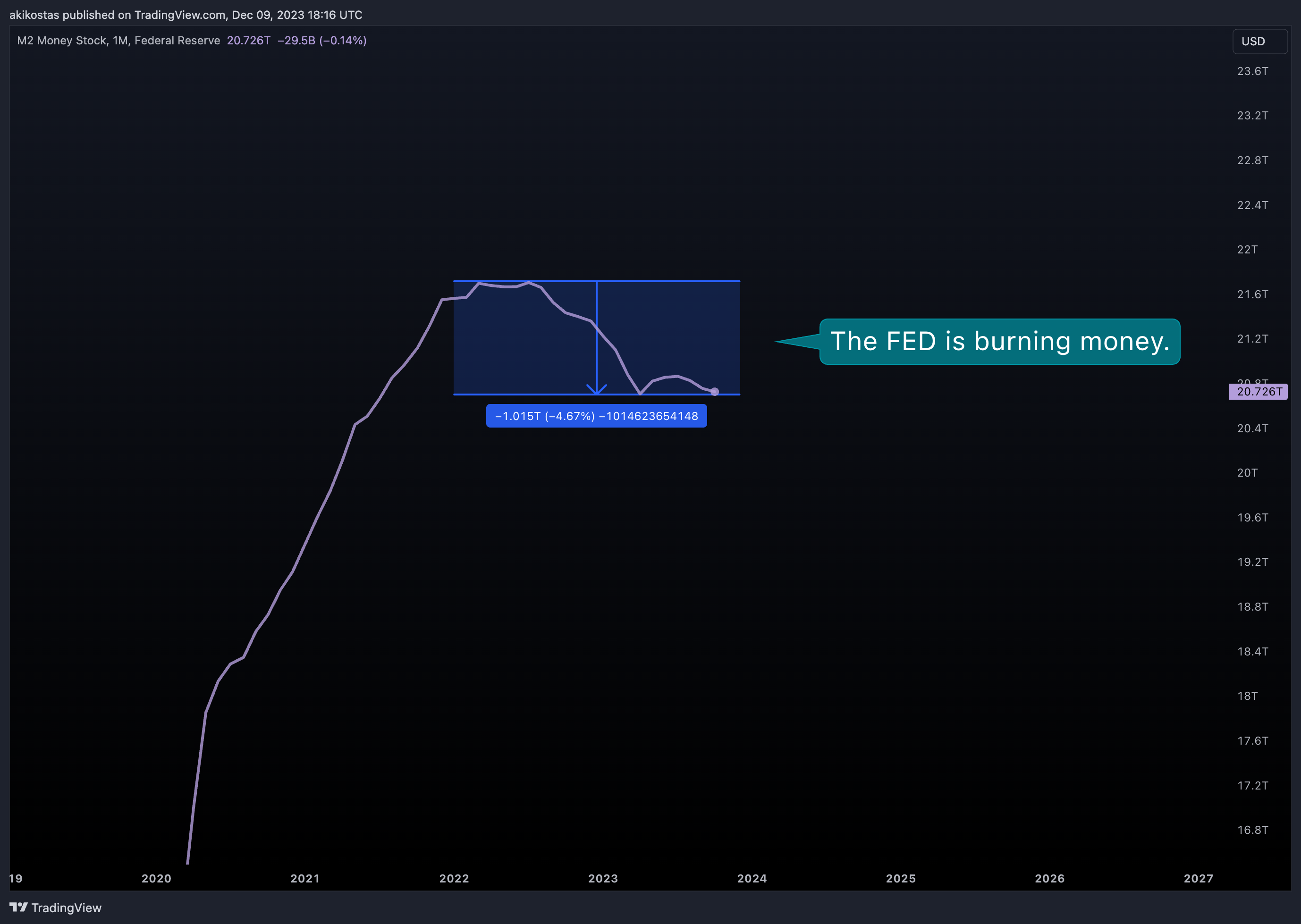Click the blue price range measurement label
This screenshot has height=924, width=1301.
[x=596, y=416]
